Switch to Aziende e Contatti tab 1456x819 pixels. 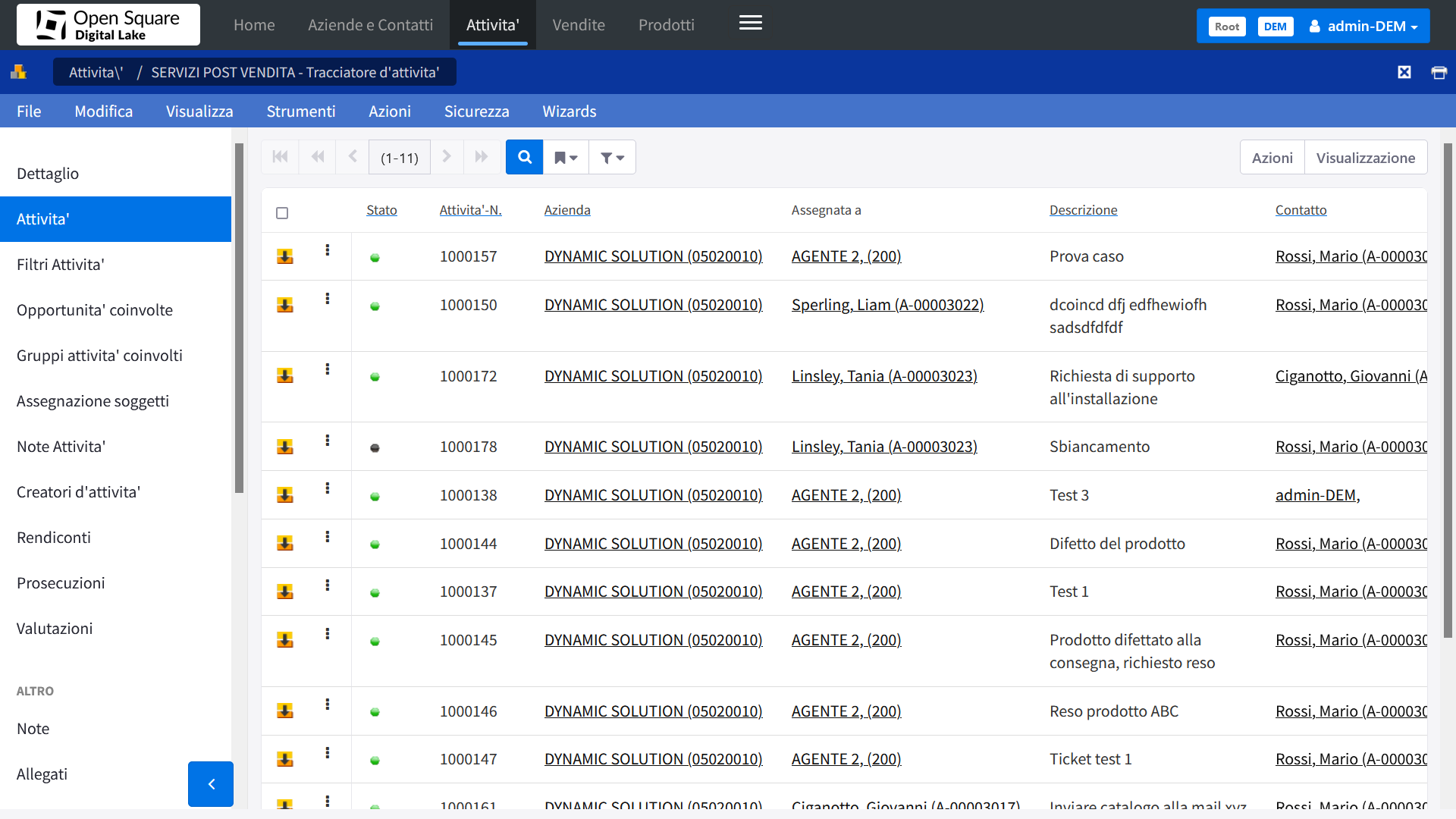pyautogui.click(x=370, y=25)
